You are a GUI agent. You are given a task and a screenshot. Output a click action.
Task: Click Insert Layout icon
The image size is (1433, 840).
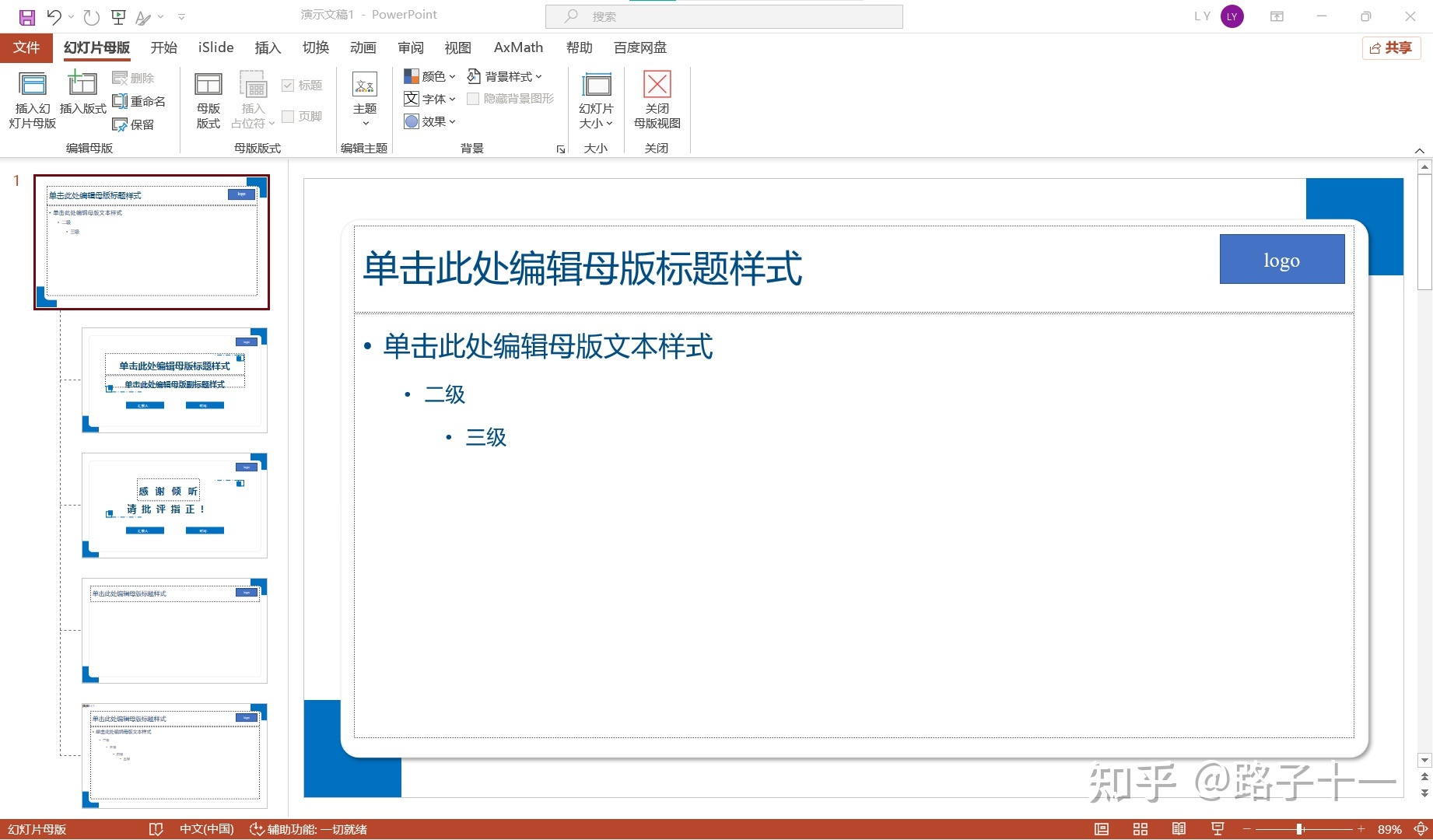click(x=82, y=93)
